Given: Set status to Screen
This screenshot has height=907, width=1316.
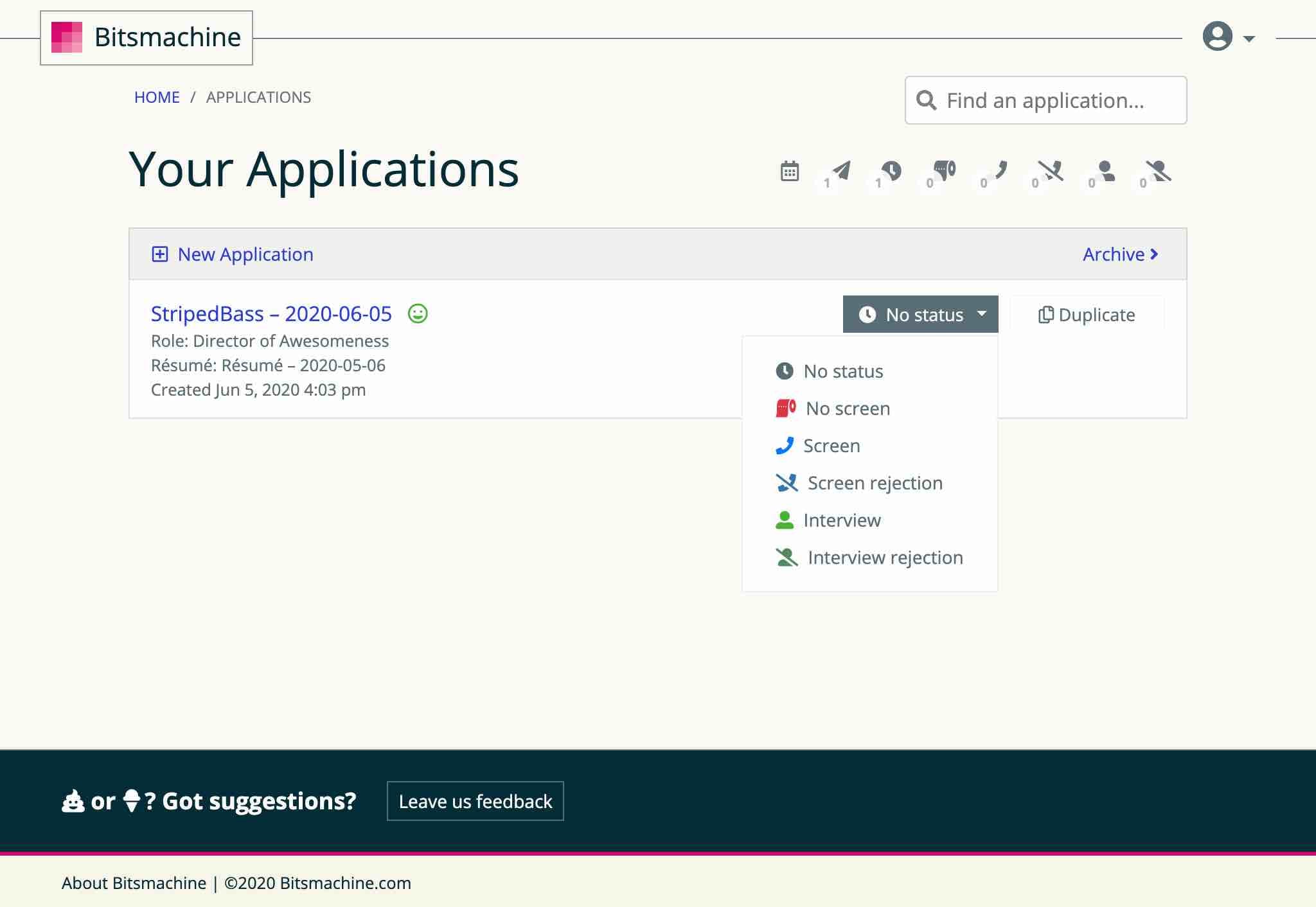Looking at the screenshot, I should 831,446.
